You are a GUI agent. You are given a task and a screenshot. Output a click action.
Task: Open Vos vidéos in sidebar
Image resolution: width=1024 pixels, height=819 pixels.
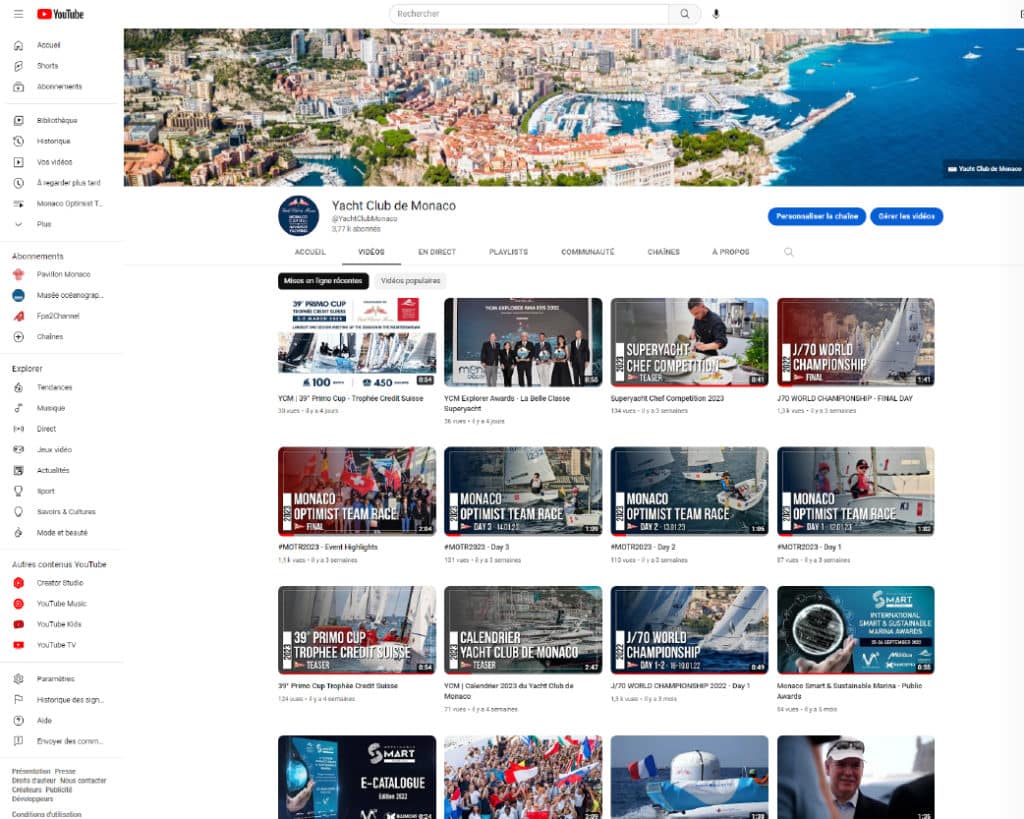click(x=54, y=162)
